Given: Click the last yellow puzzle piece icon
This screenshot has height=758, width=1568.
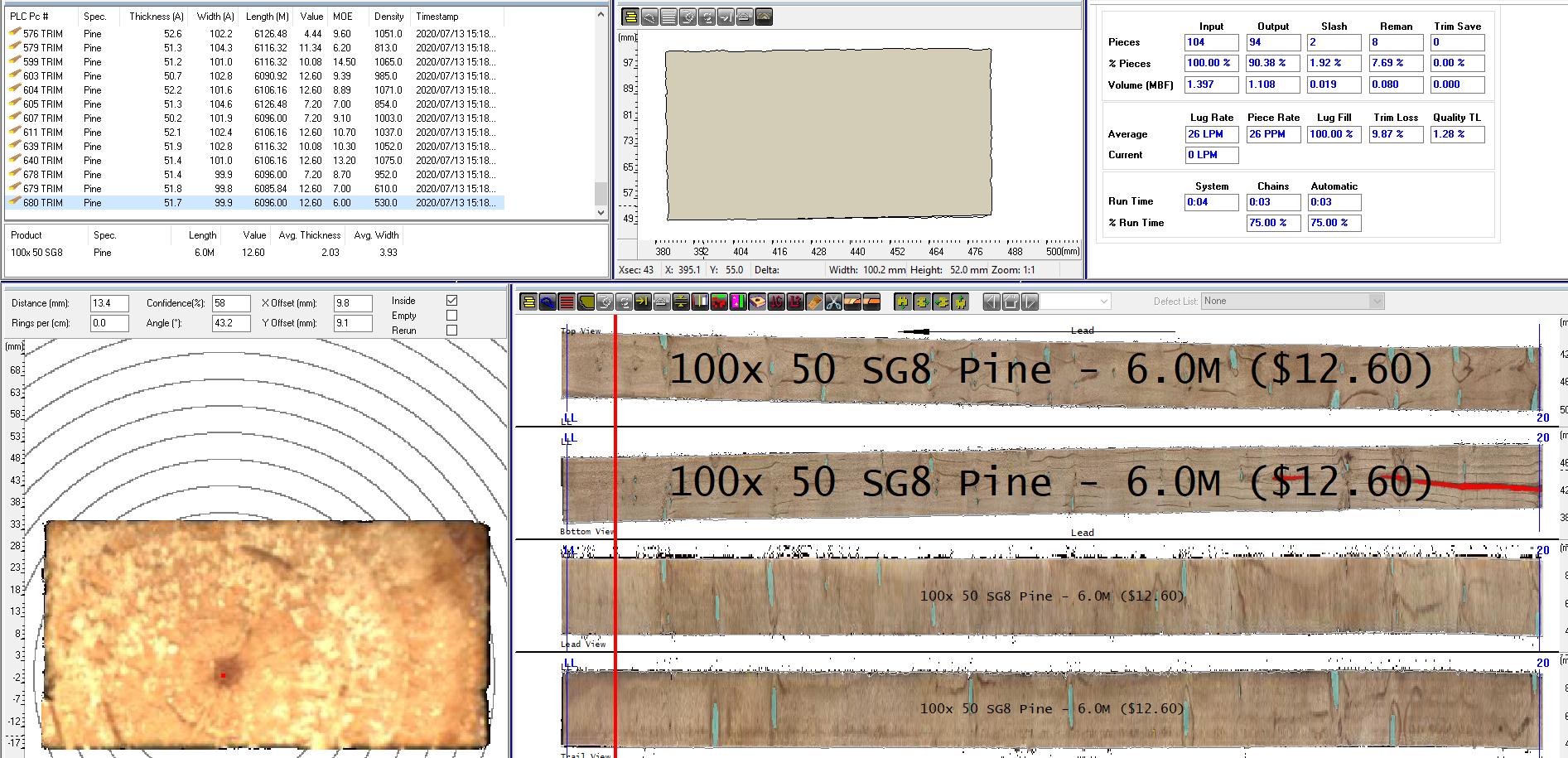Looking at the screenshot, I should (960, 302).
